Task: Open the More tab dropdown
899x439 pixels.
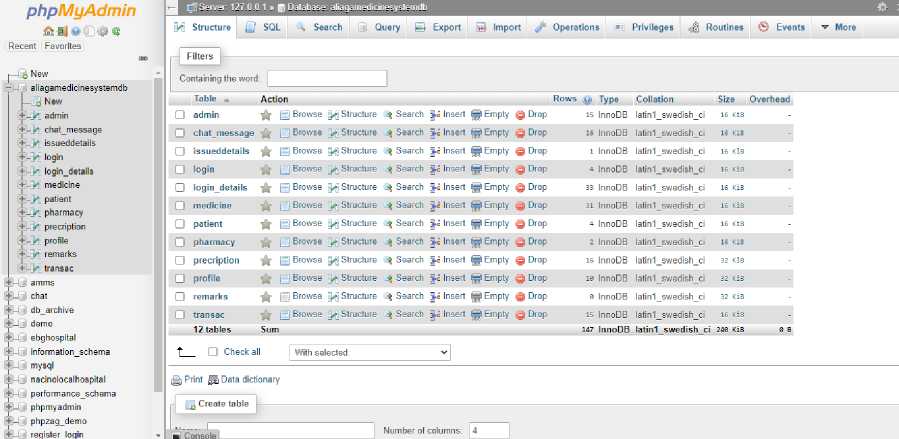Action: (838, 27)
